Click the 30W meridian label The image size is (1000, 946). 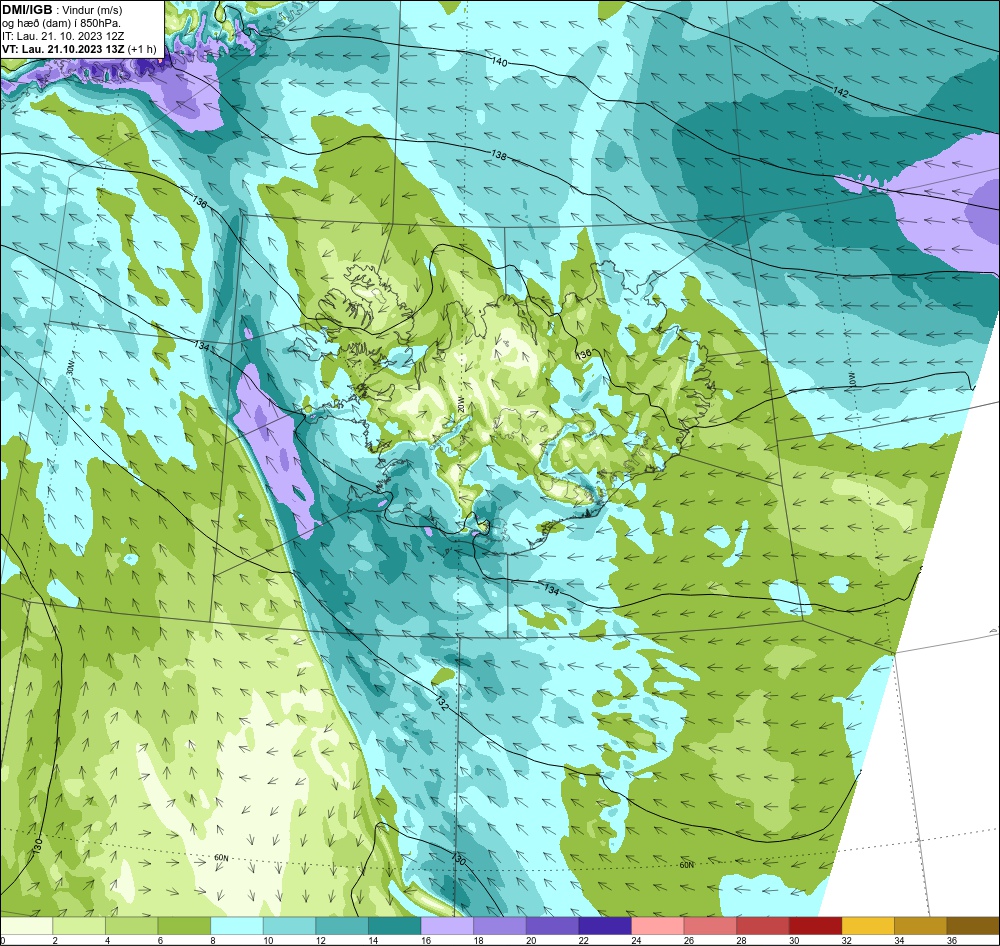point(69,368)
